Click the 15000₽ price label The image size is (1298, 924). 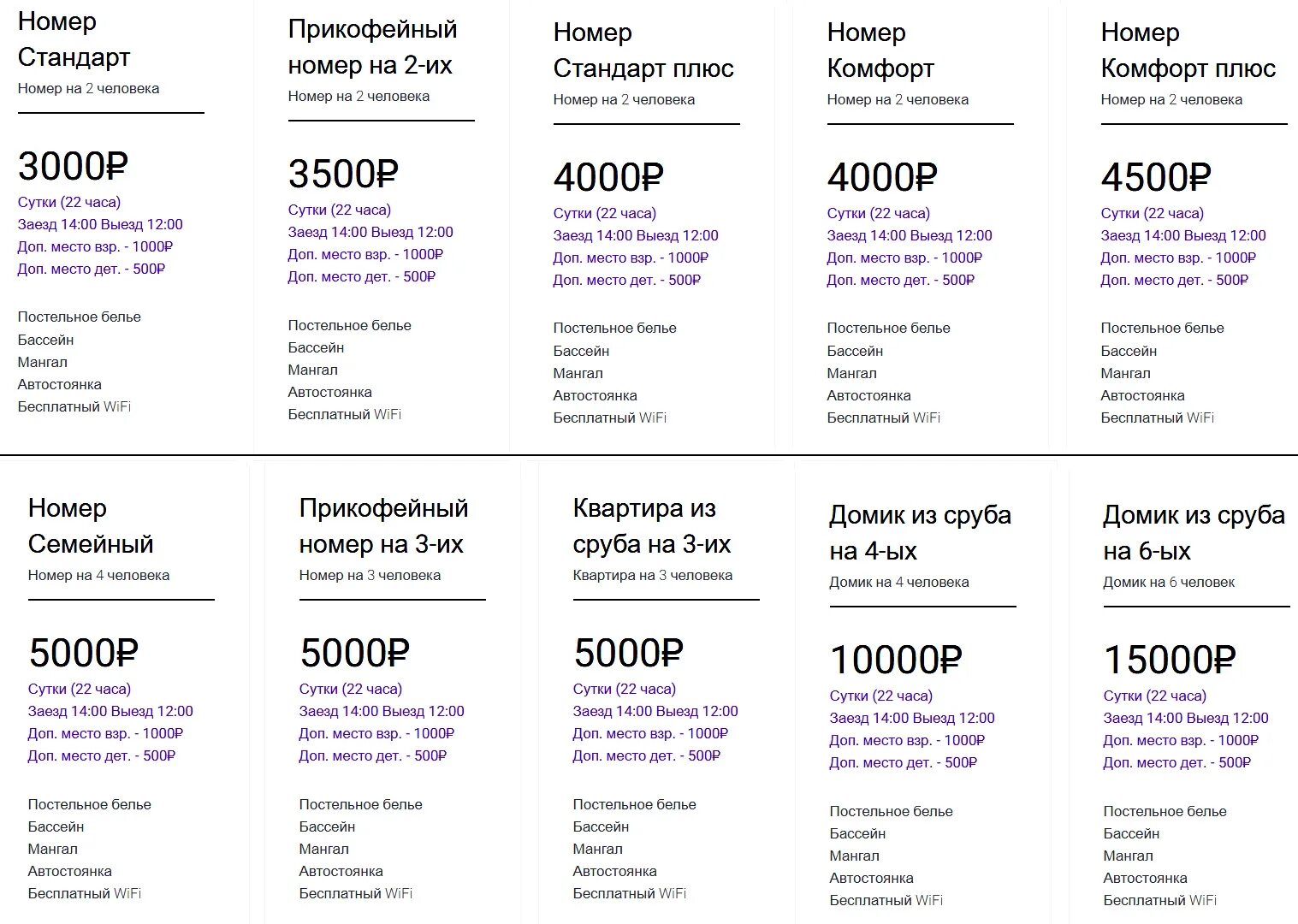[1170, 660]
